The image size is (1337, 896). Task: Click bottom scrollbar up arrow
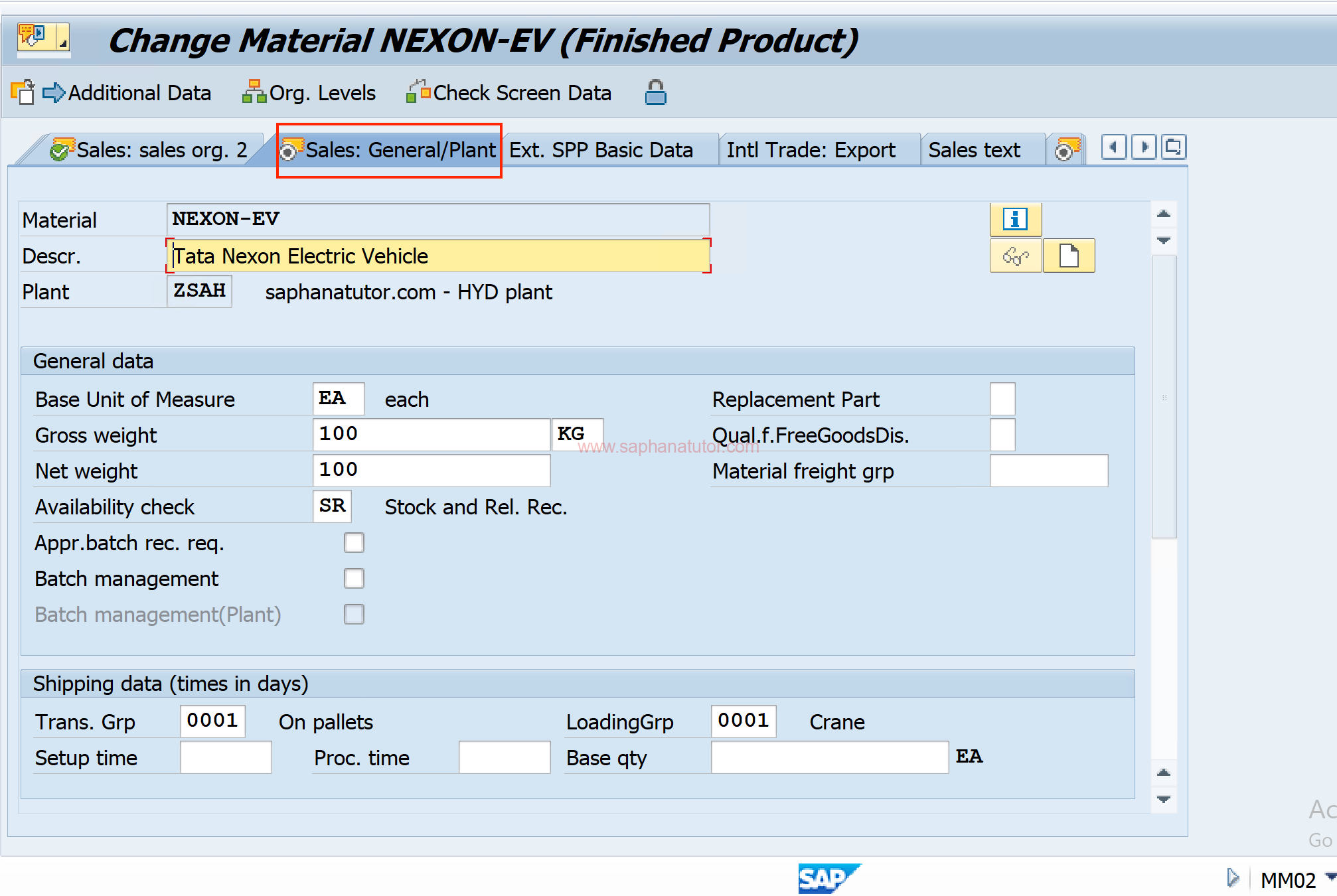[1164, 773]
